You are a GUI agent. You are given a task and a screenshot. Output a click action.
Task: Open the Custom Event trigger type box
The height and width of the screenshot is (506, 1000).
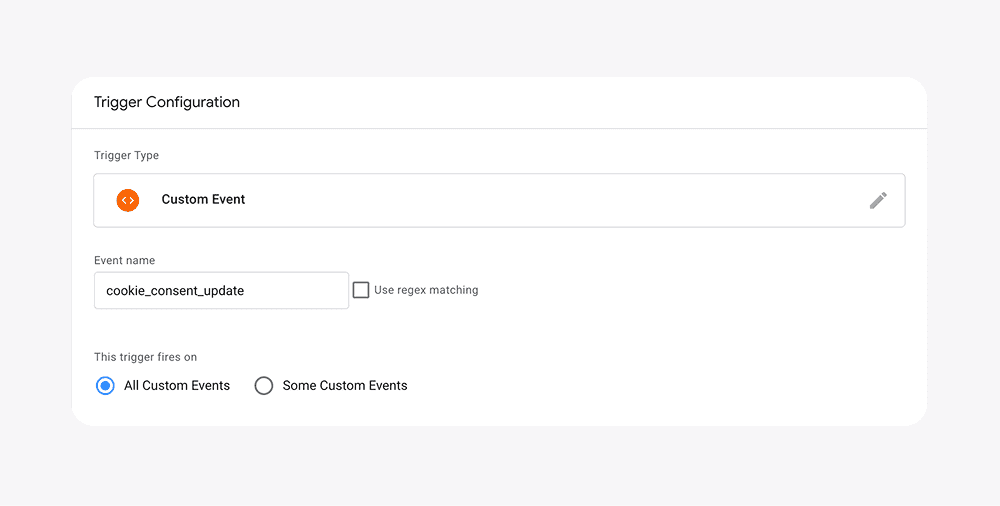click(x=499, y=200)
